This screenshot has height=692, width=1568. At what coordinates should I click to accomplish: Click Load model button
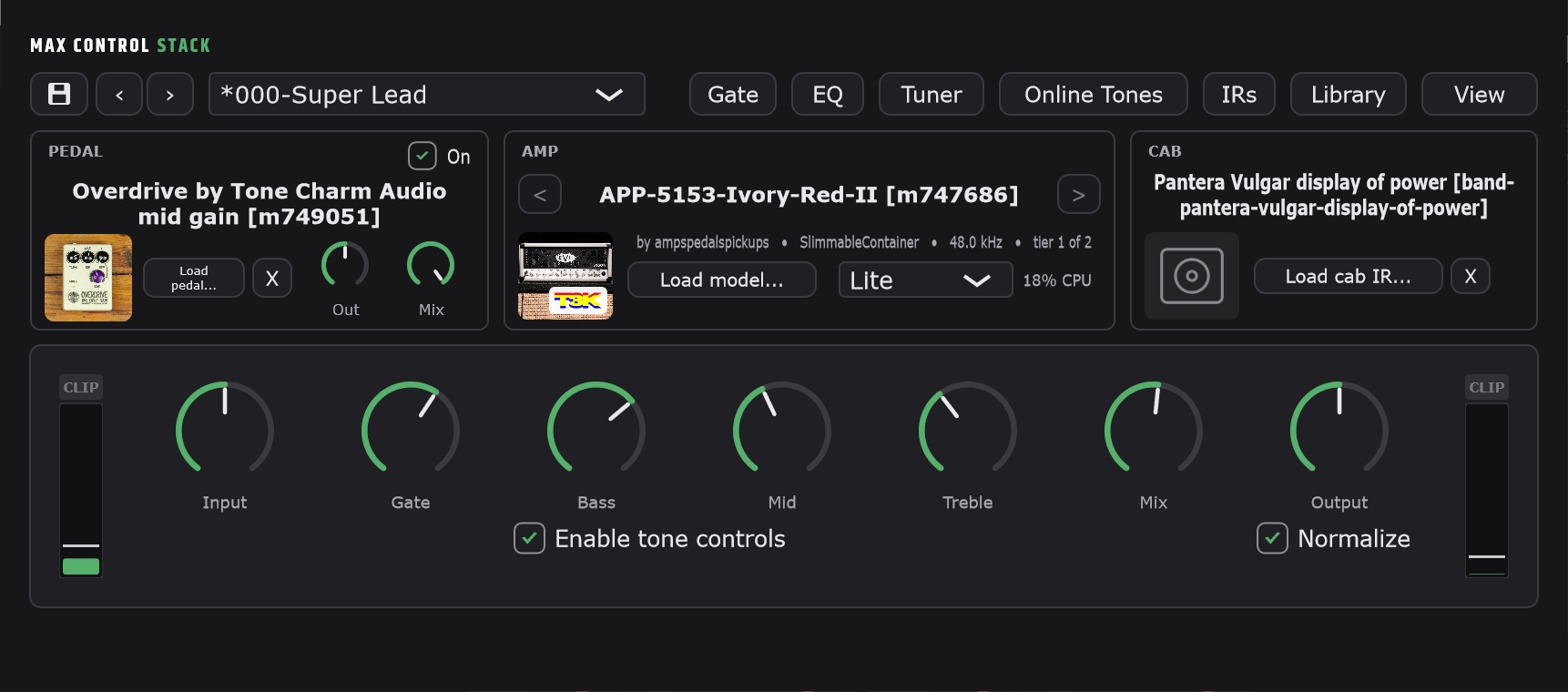point(722,280)
